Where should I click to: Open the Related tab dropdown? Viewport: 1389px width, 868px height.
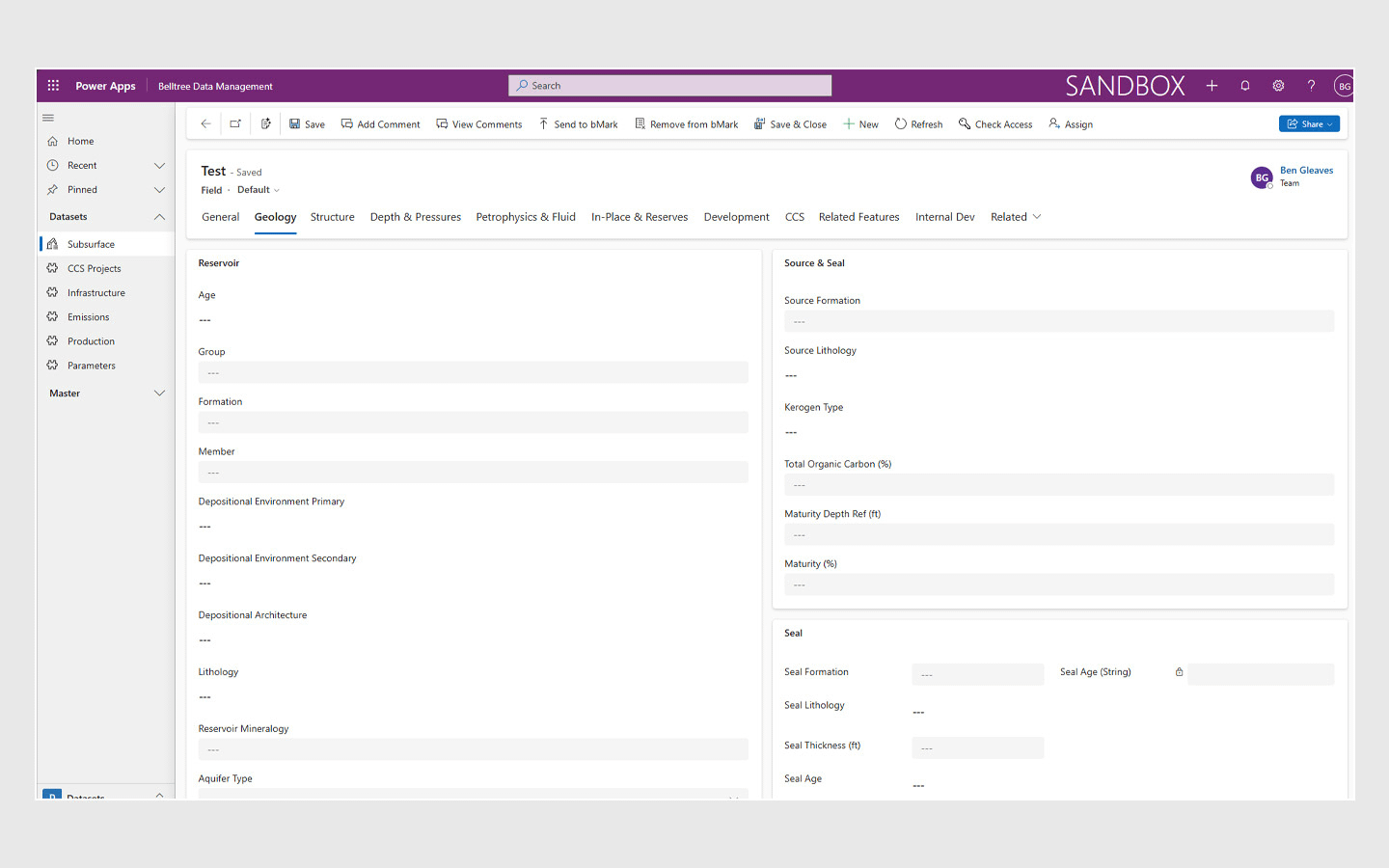1016,217
